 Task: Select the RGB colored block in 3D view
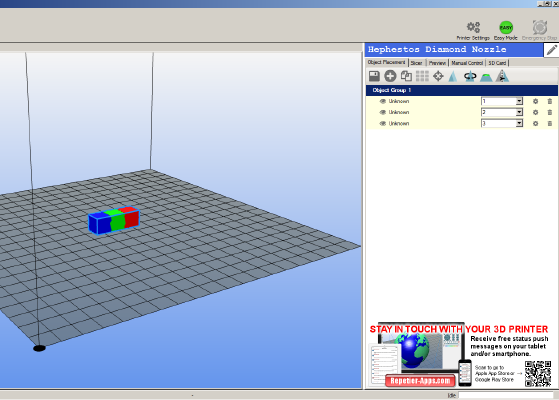[114, 220]
